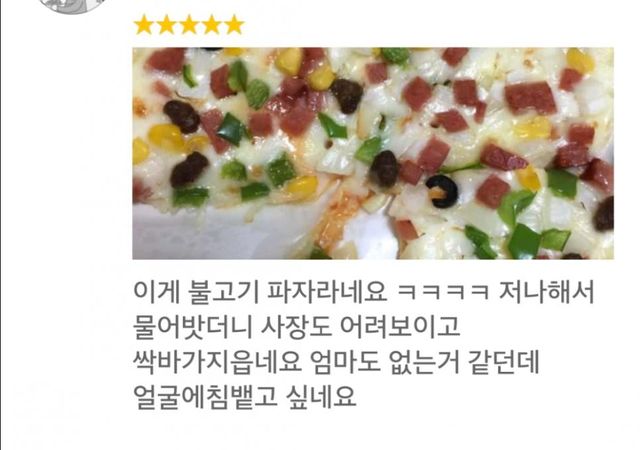Tap the review line starting with '싹바가지읍네요'

click(336, 361)
